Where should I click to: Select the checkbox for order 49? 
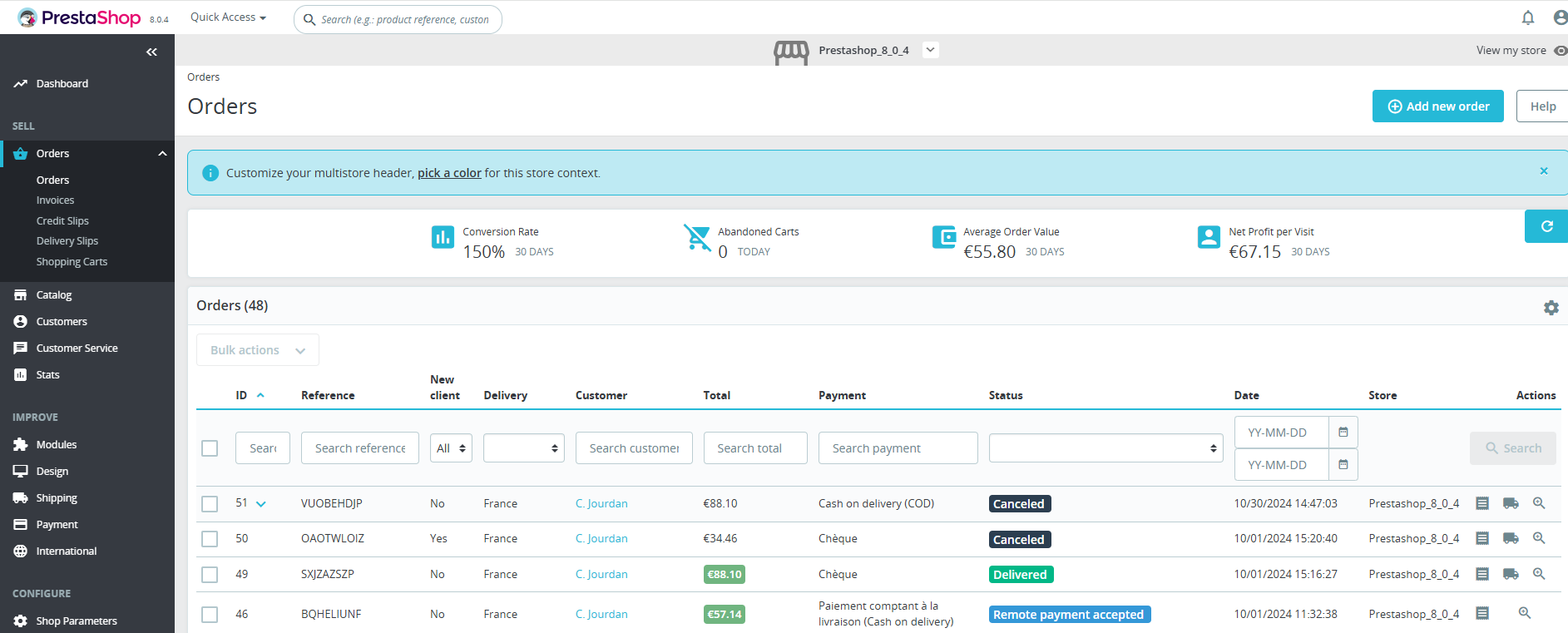click(x=210, y=575)
